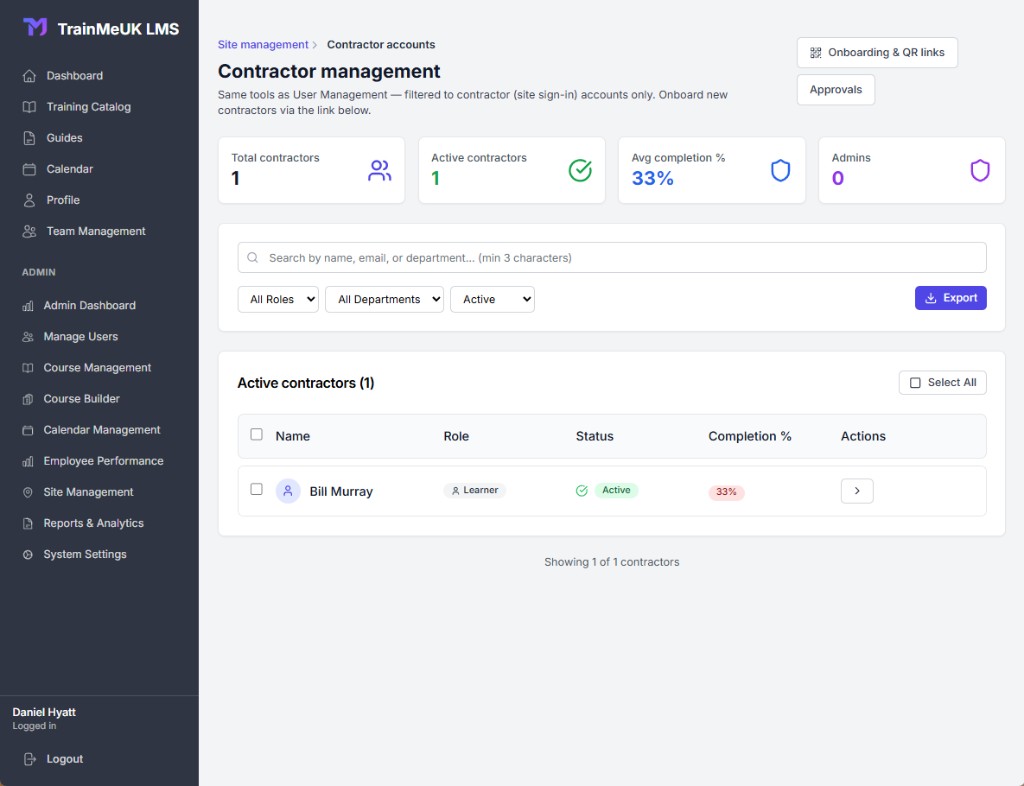The height and width of the screenshot is (786, 1024).
Task: Click the Team Management people icon
Action: coord(29,231)
